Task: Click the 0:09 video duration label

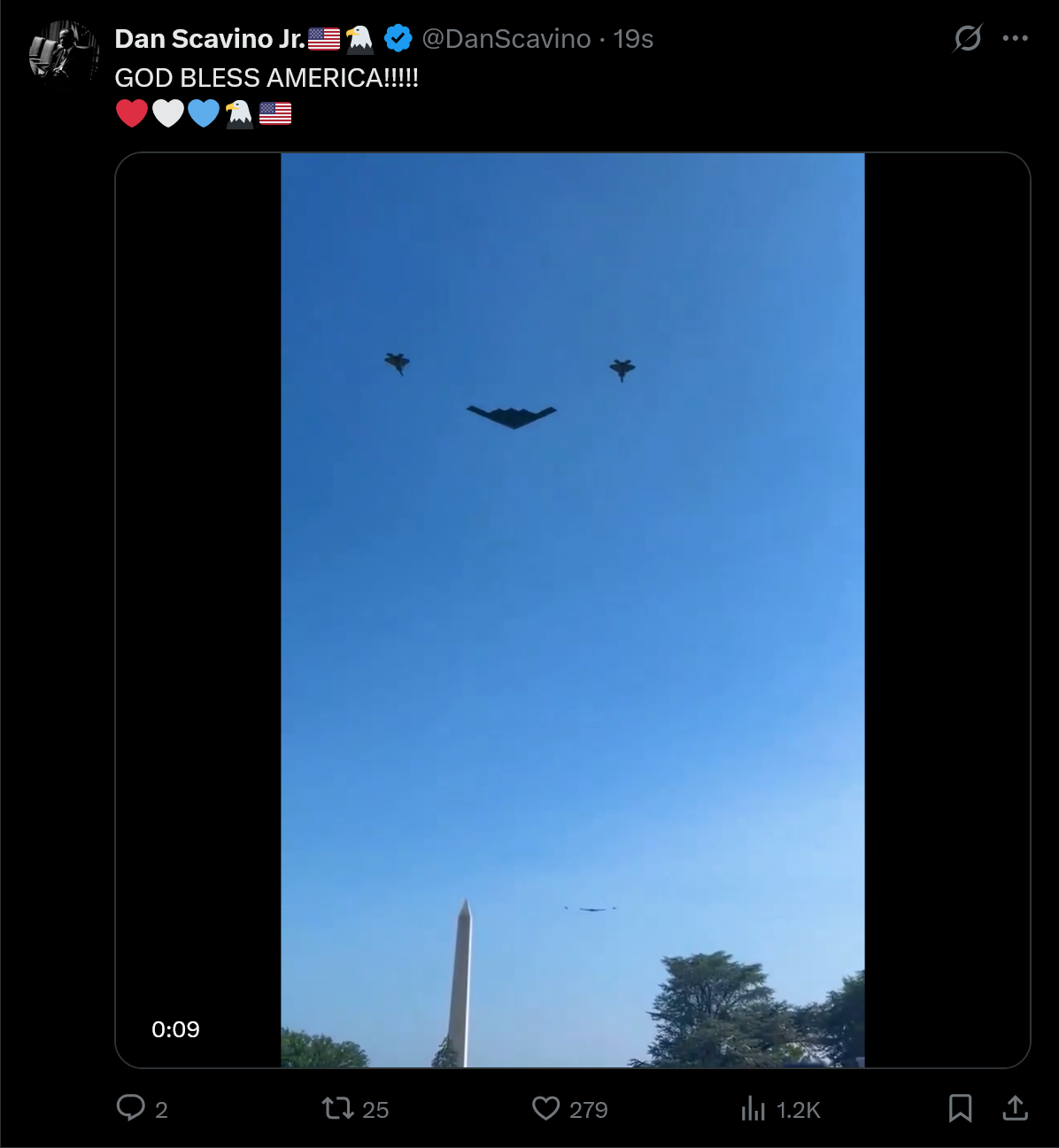Action: coord(175,1029)
